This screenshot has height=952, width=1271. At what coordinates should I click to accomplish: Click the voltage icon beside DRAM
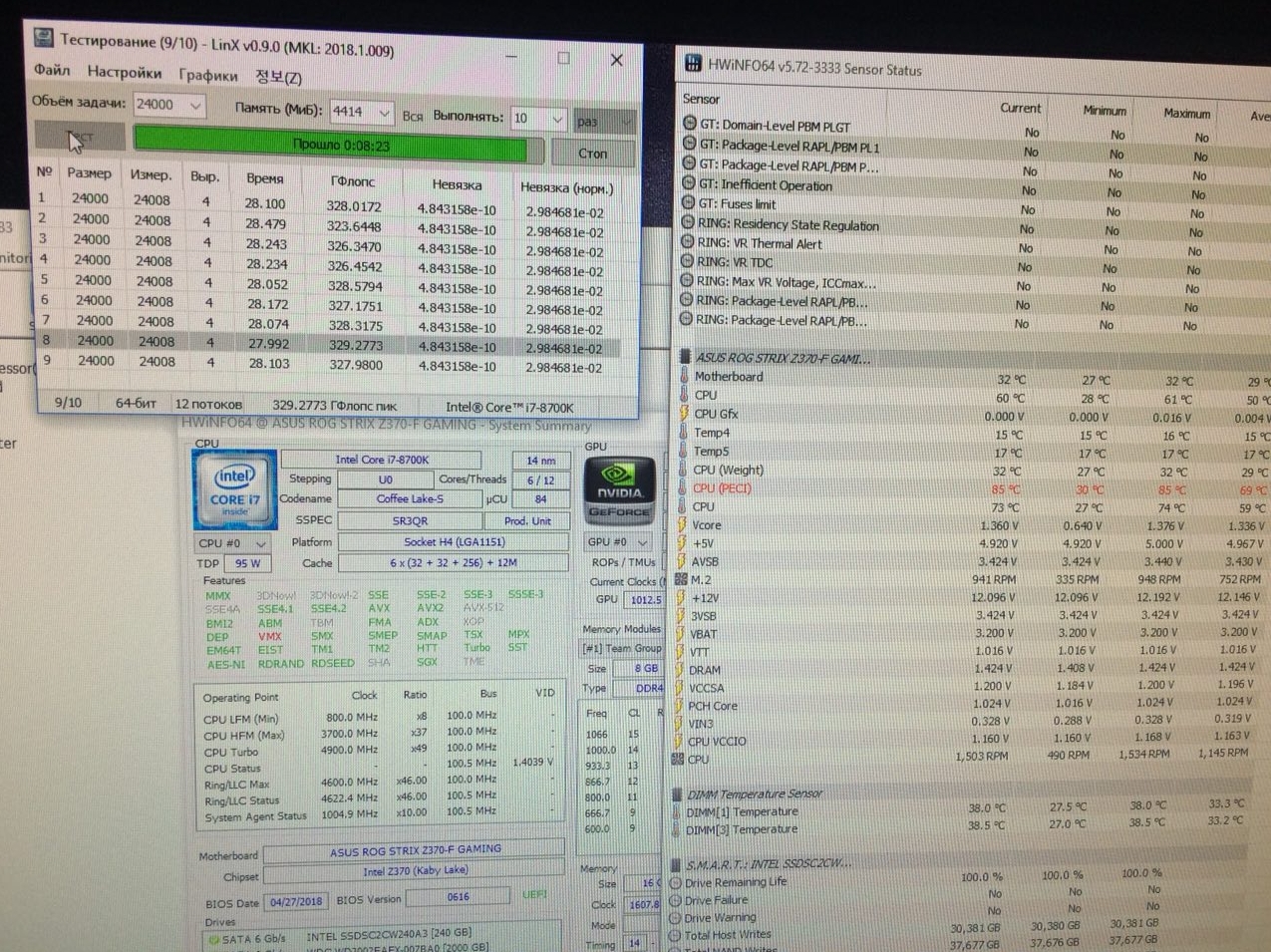pyautogui.click(x=680, y=669)
